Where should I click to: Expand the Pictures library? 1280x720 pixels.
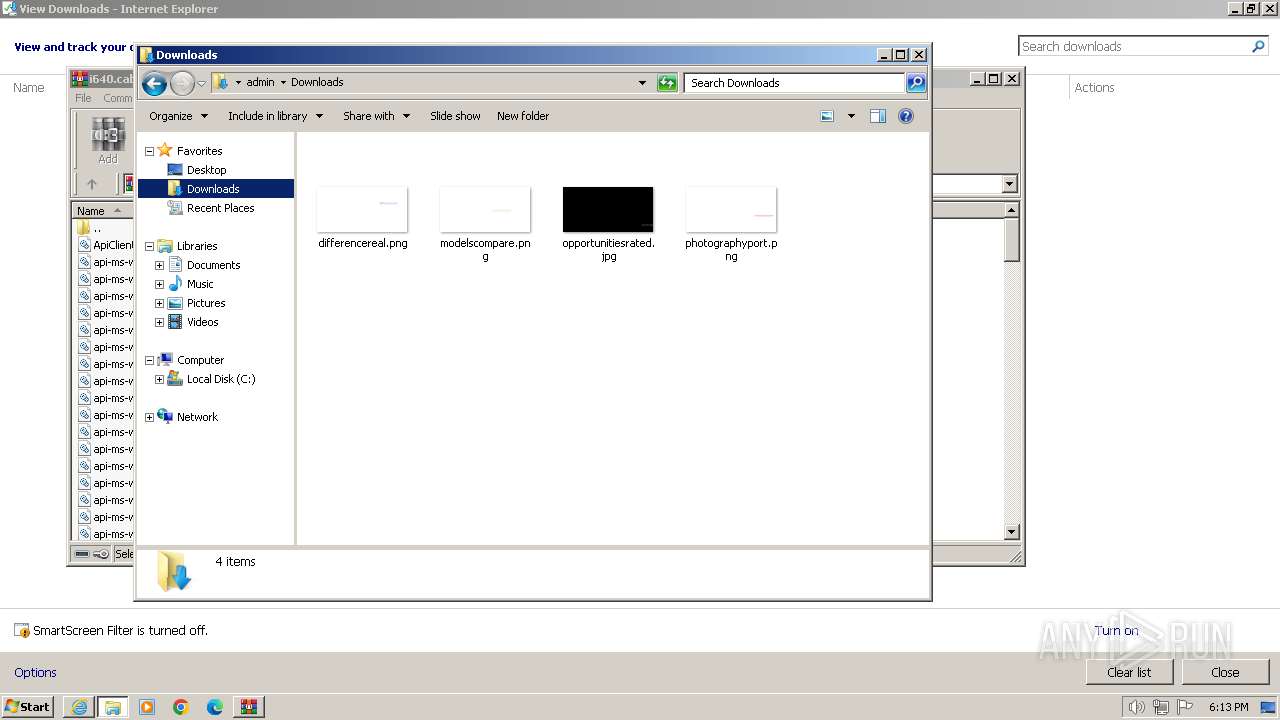pyautogui.click(x=159, y=304)
